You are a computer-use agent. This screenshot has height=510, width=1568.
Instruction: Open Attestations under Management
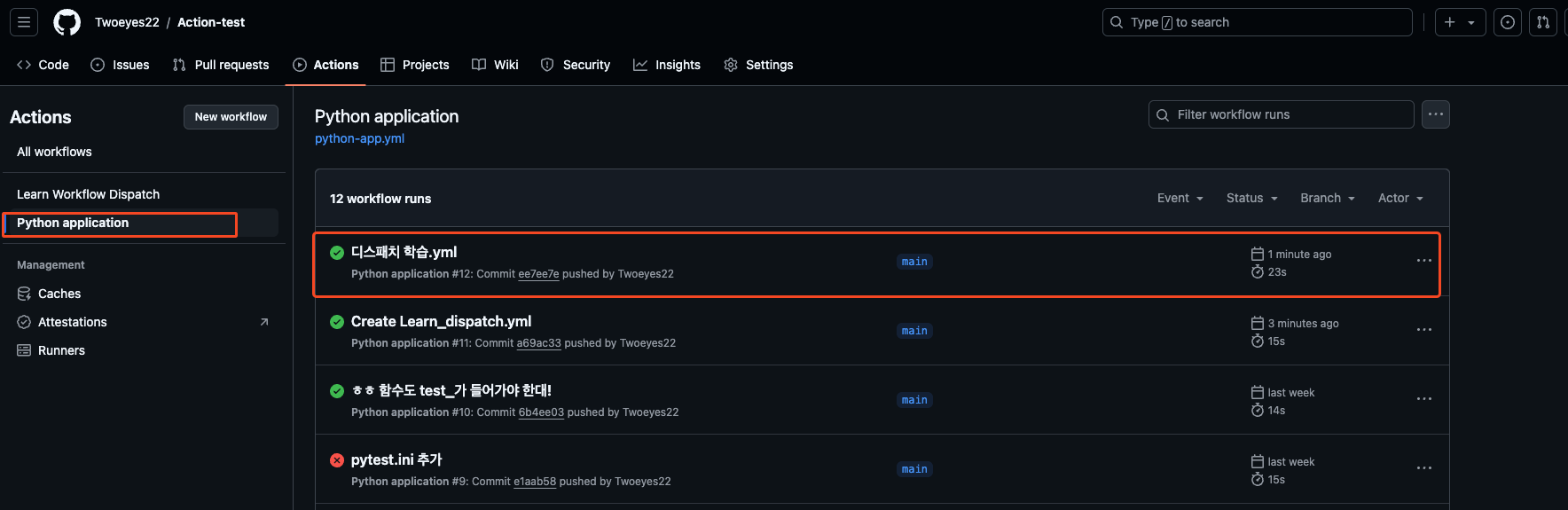click(73, 322)
